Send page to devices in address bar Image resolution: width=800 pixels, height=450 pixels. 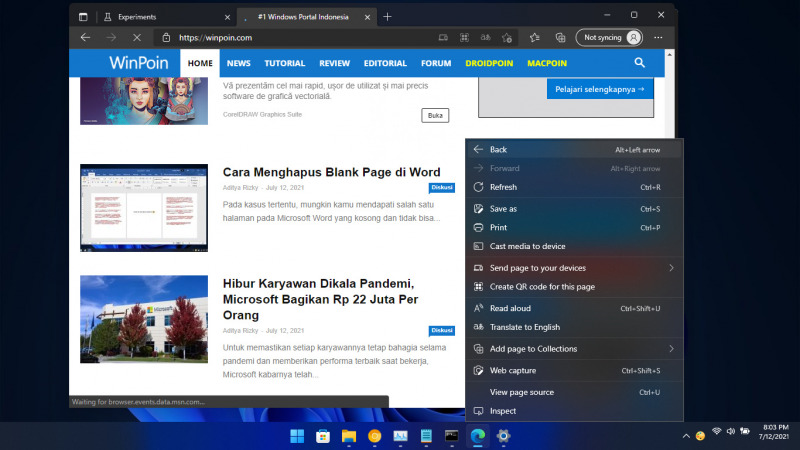pos(443,37)
